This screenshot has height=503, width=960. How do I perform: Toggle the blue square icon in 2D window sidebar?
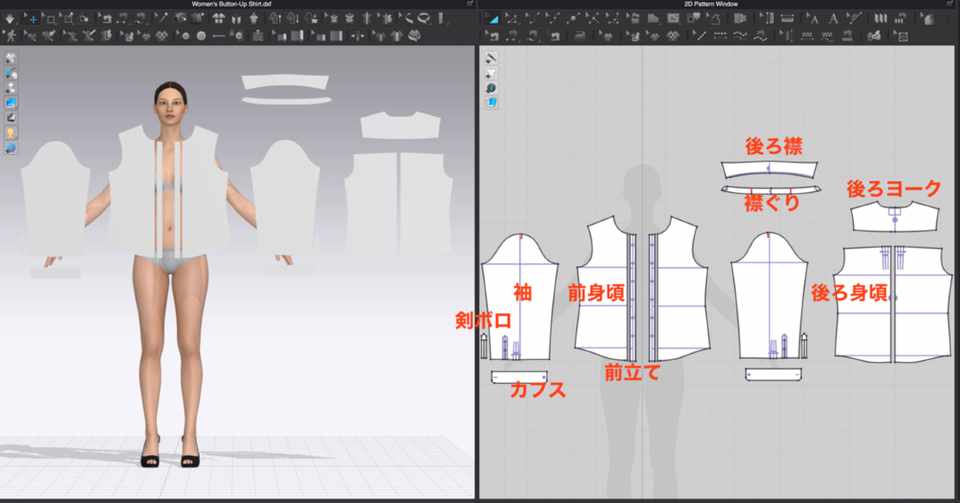pos(491,103)
